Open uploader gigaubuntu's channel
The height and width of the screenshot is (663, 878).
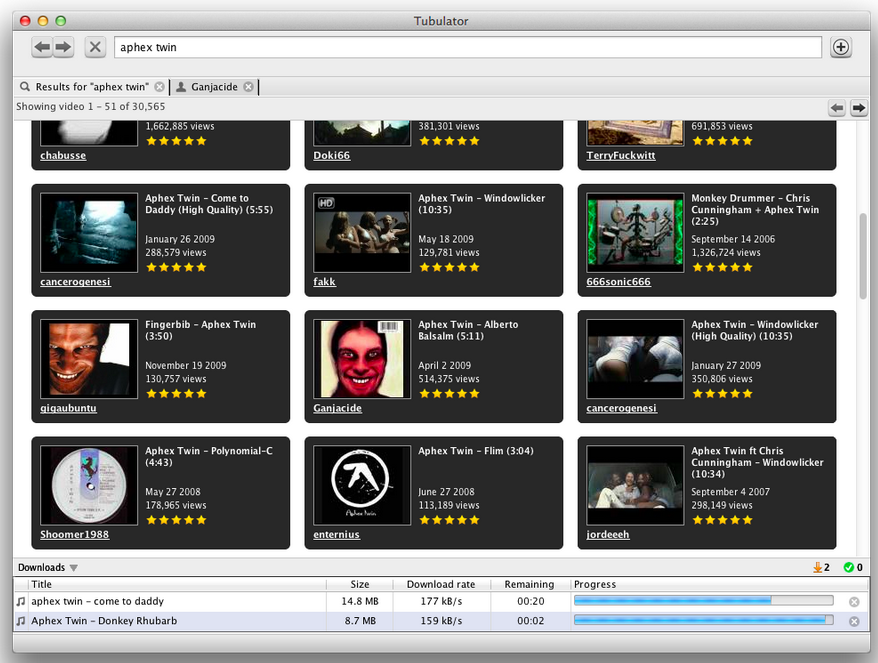pos(68,408)
